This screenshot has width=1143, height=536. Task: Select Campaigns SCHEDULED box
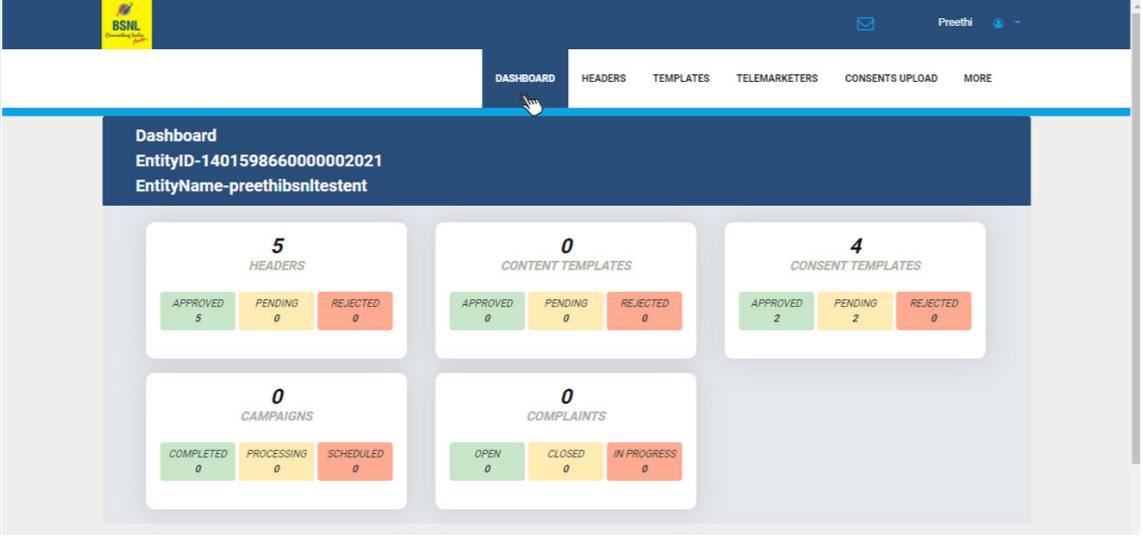tap(355, 462)
